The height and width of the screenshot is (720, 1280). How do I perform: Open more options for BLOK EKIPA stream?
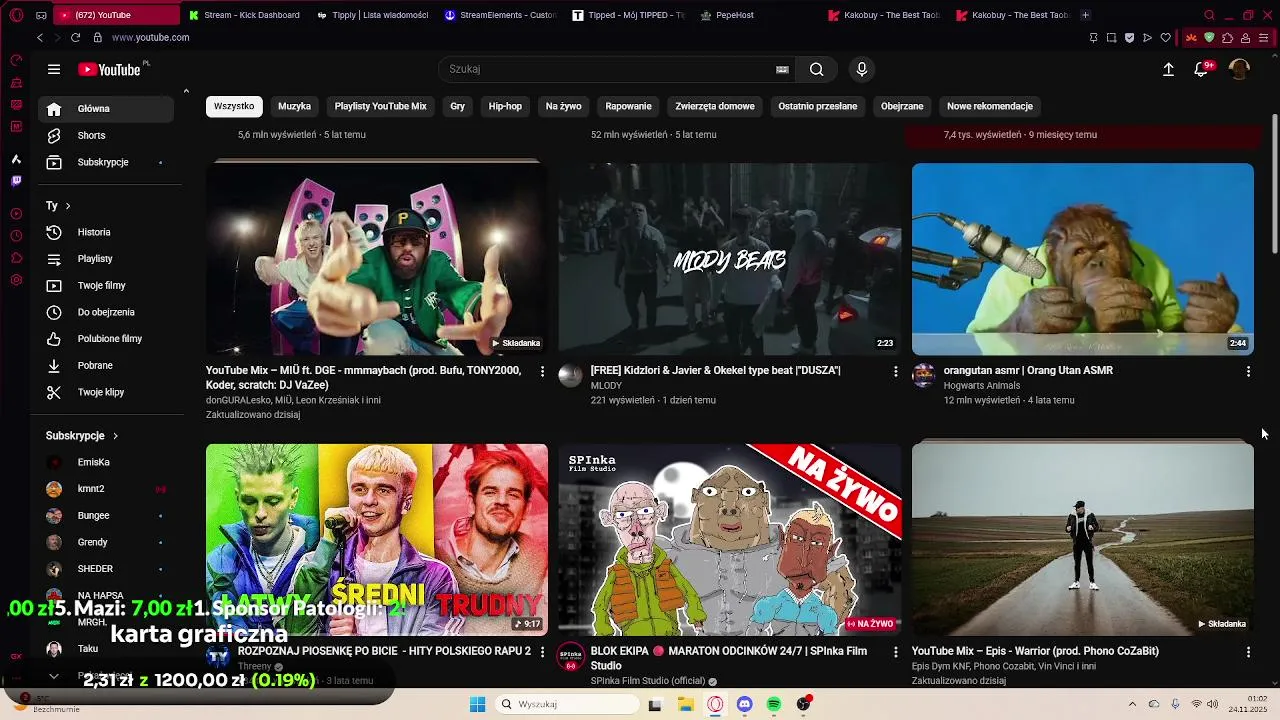pyautogui.click(x=895, y=652)
